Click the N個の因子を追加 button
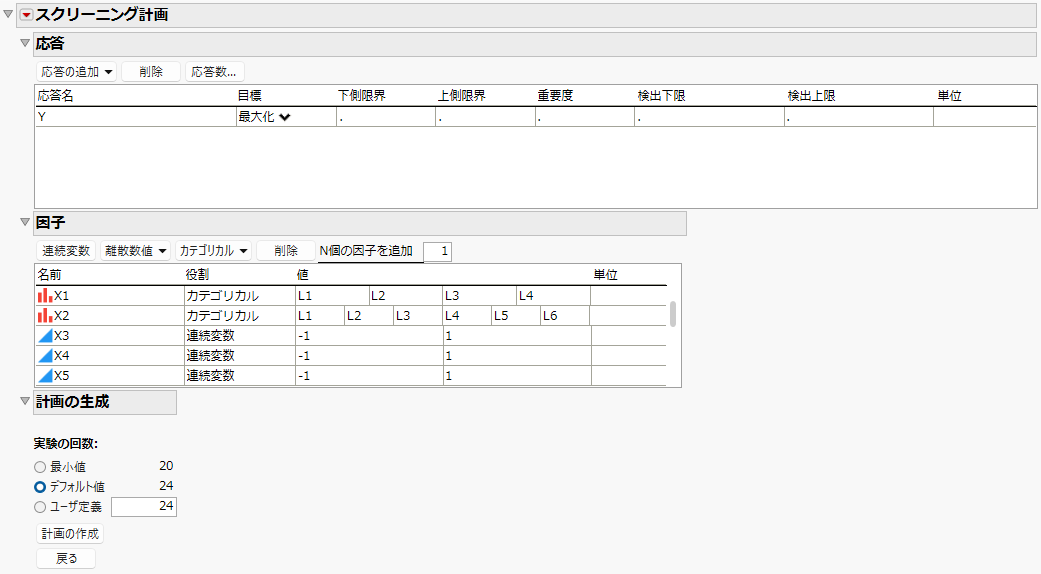Viewport: 1041px width, 574px height. pos(366,251)
